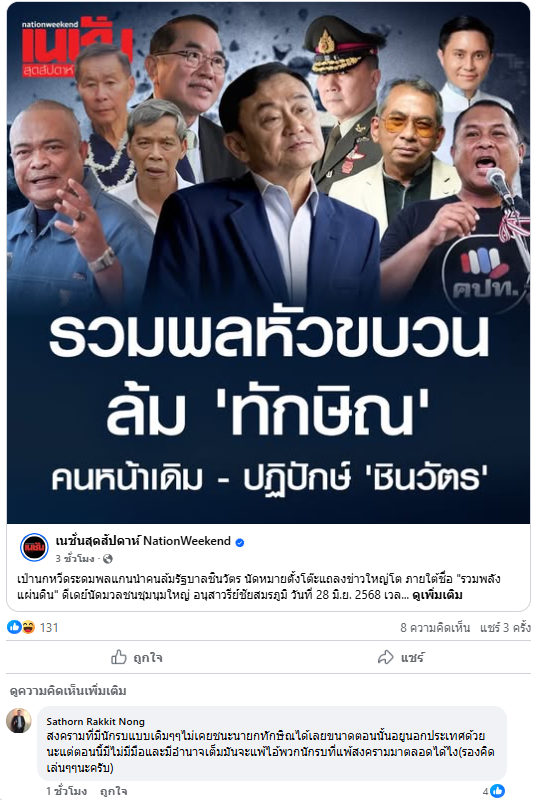Open the post's 3 ชั่วโมง timestamp

click(x=75, y=559)
